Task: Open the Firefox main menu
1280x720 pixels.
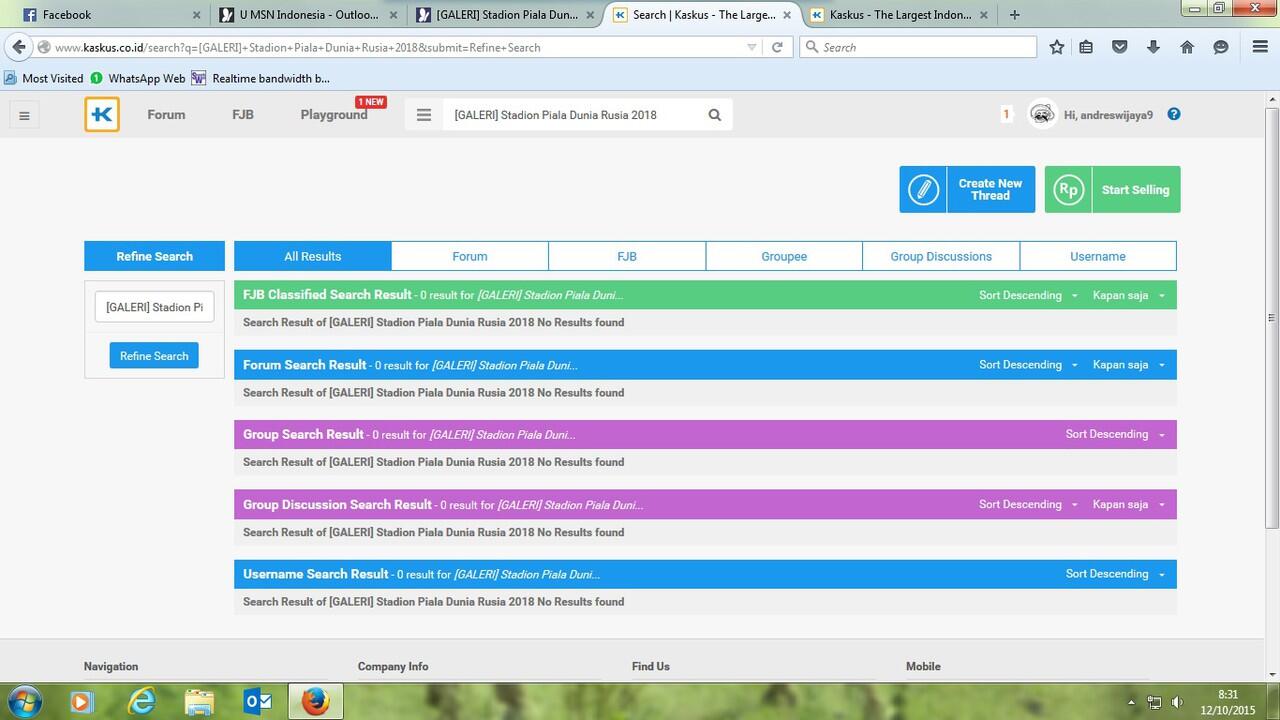Action: click(x=1260, y=47)
